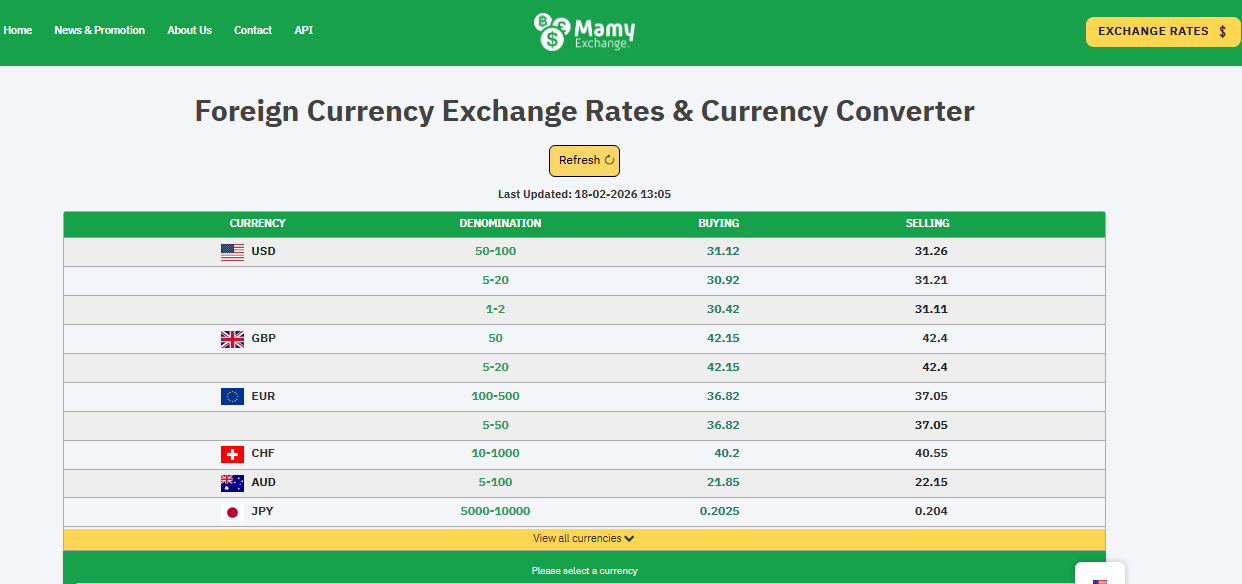
Task: Click the Mamy Exchange logo
Action: (584, 32)
